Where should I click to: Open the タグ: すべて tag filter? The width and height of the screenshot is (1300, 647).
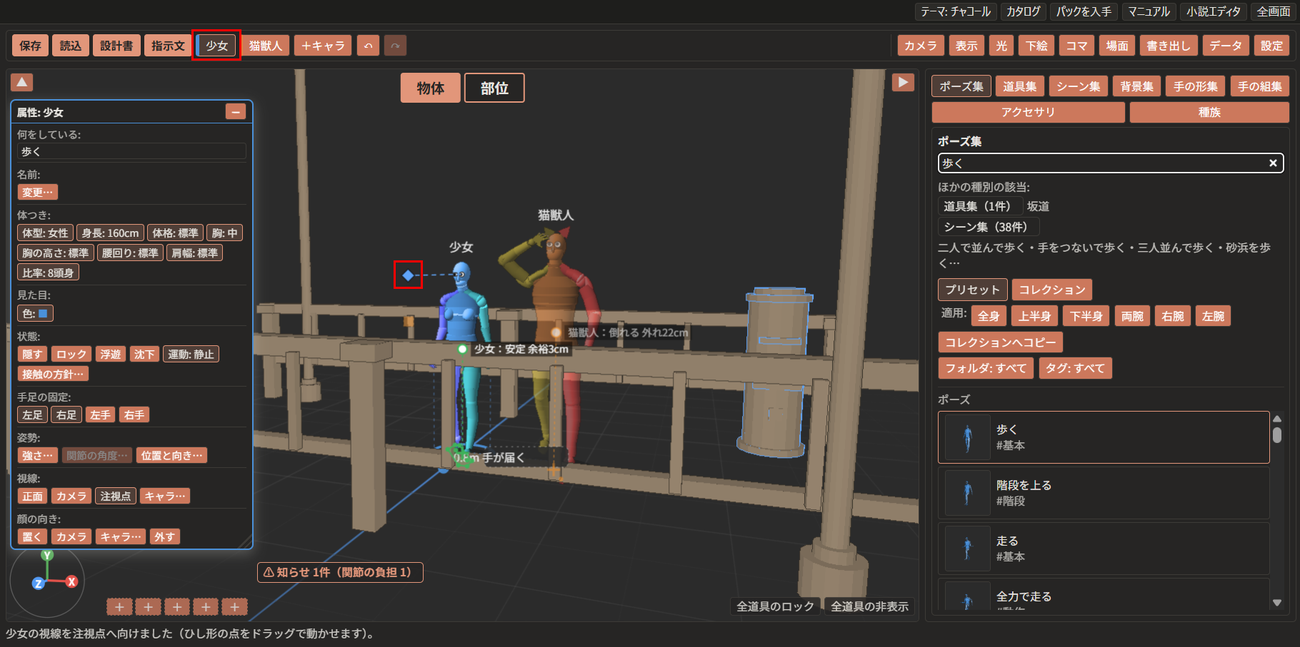coord(1076,368)
